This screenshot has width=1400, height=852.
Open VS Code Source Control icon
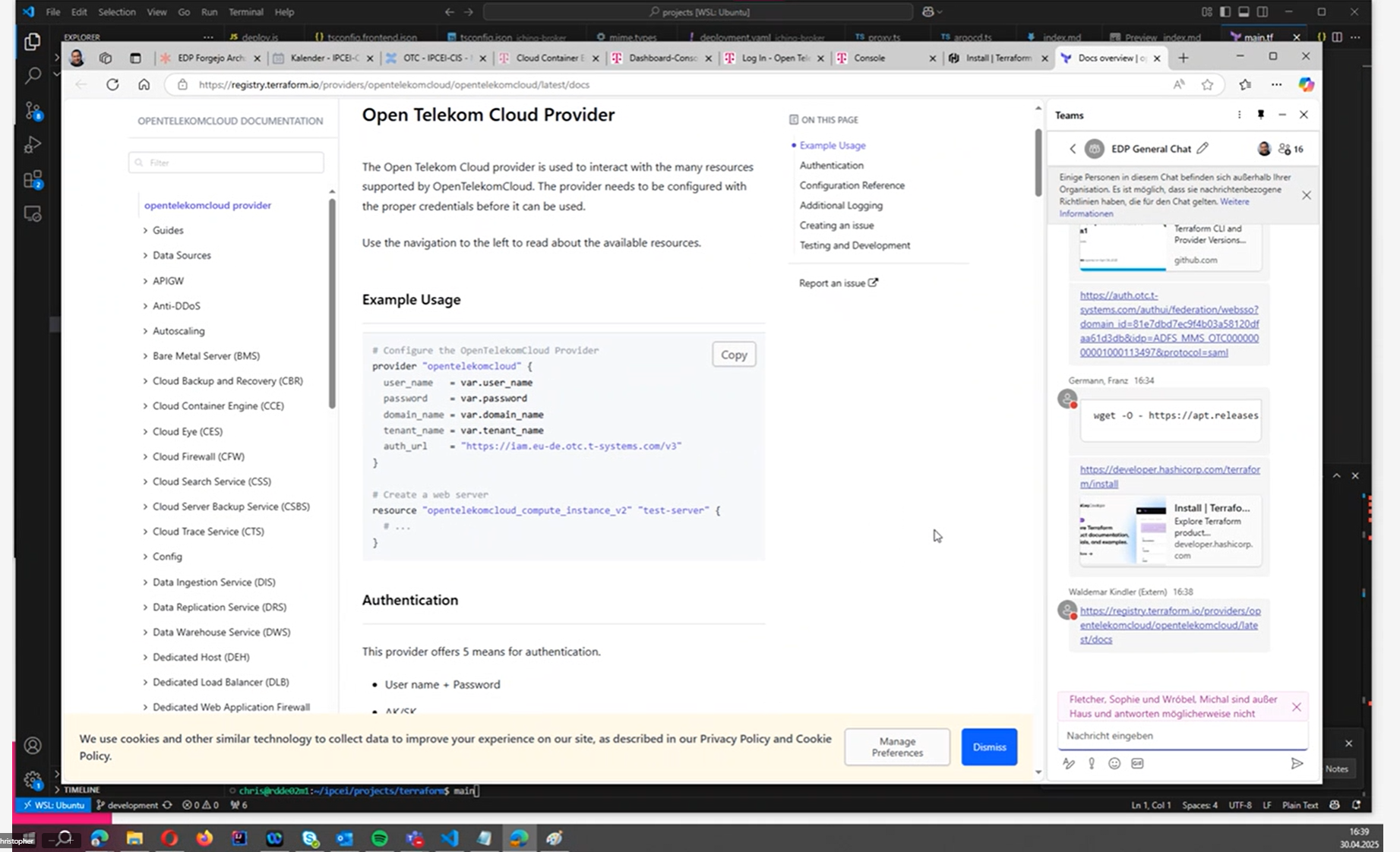pyautogui.click(x=32, y=111)
